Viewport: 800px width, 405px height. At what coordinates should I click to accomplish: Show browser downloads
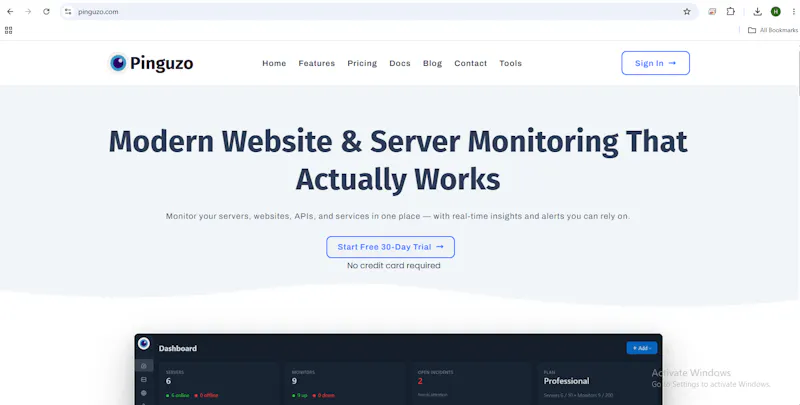pyautogui.click(x=758, y=11)
